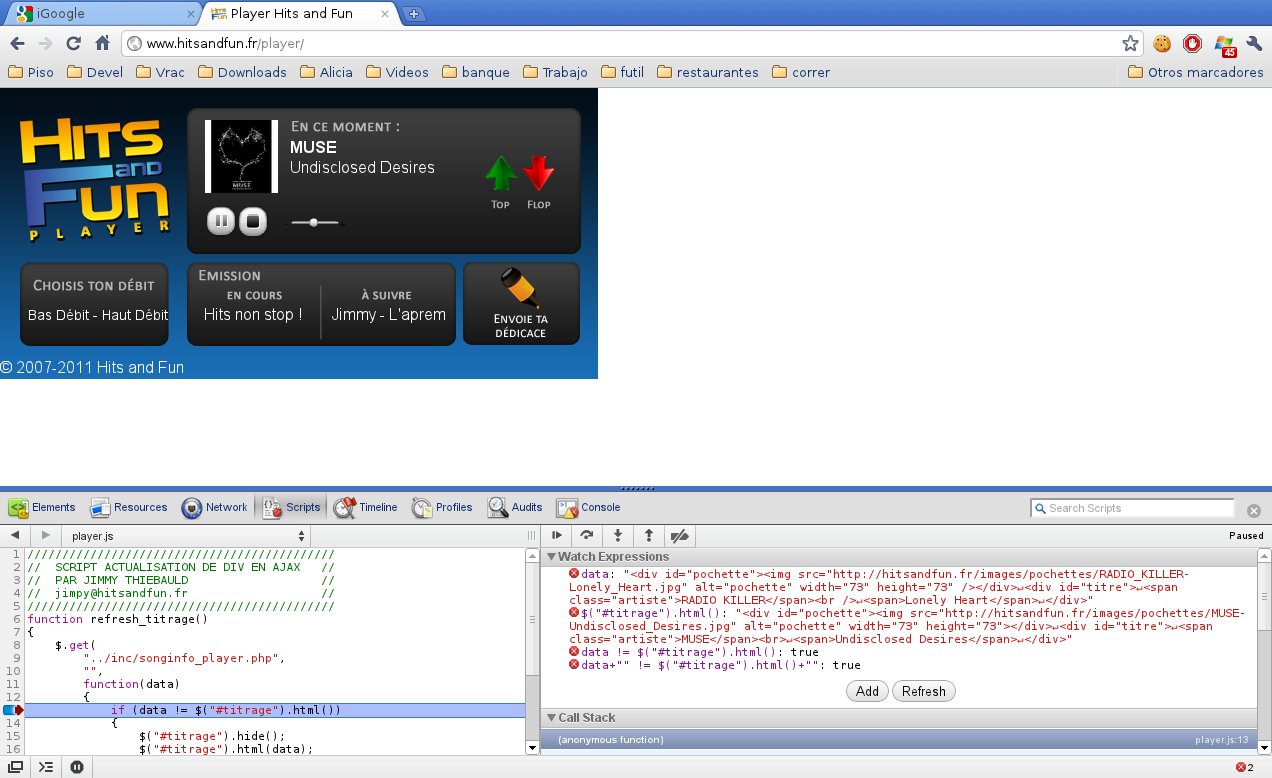Vote Flop with the red arrow
Screen dimensions: 1272x778
(x=539, y=173)
